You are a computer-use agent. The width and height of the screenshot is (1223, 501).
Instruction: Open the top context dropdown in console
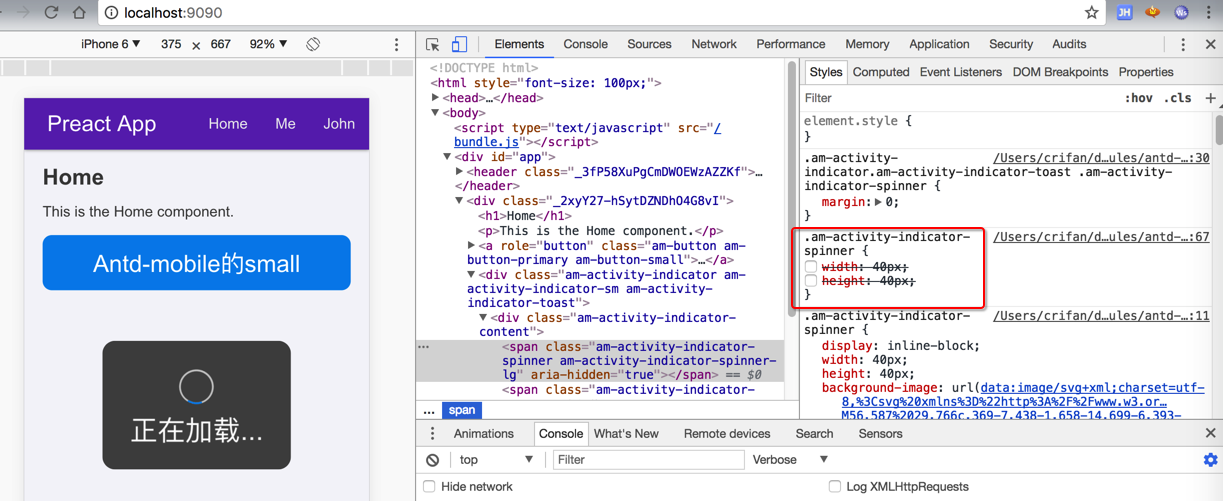point(496,460)
